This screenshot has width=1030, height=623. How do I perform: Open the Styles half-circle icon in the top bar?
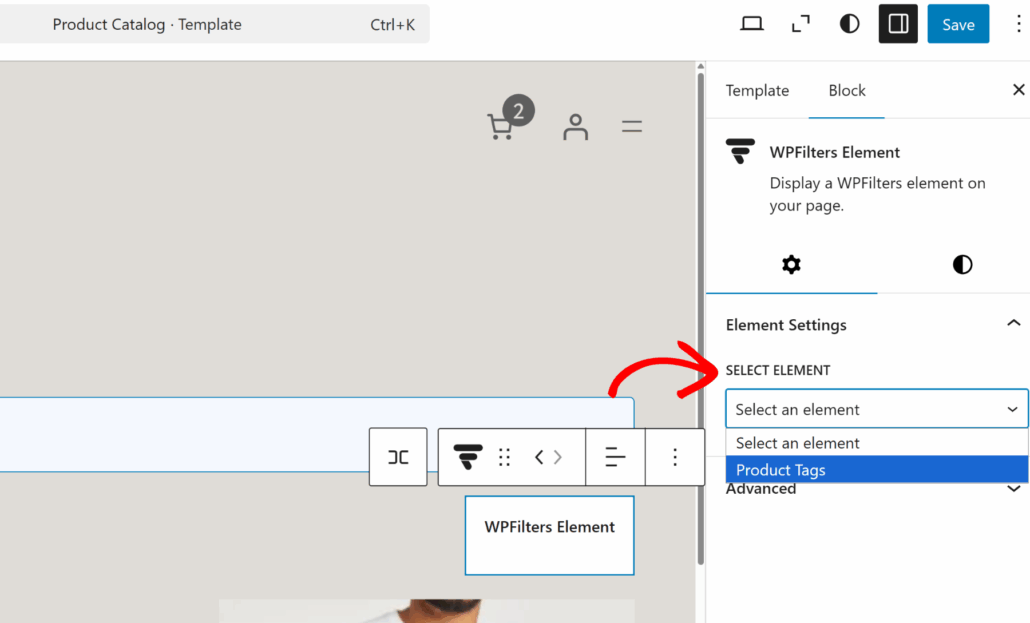click(848, 23)
